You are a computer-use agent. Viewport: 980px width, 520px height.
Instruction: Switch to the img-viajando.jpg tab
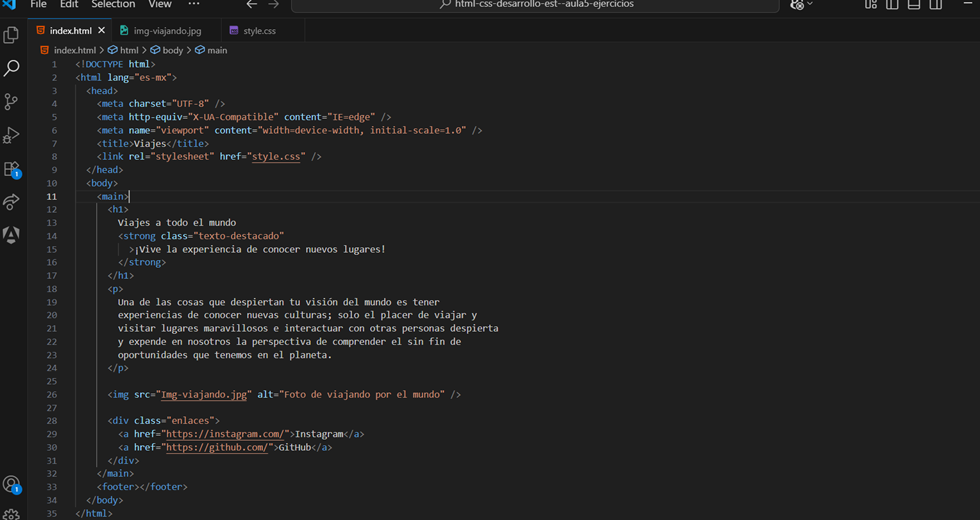pos(167,31)
